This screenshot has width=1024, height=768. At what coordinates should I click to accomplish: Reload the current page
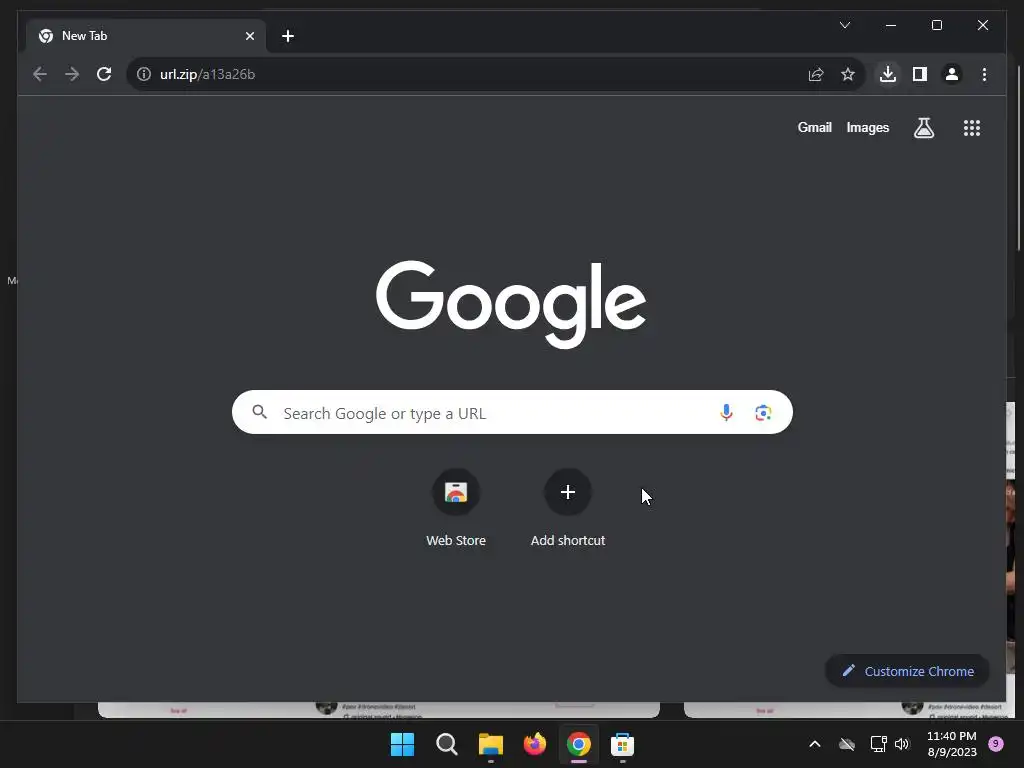point(104,74)
